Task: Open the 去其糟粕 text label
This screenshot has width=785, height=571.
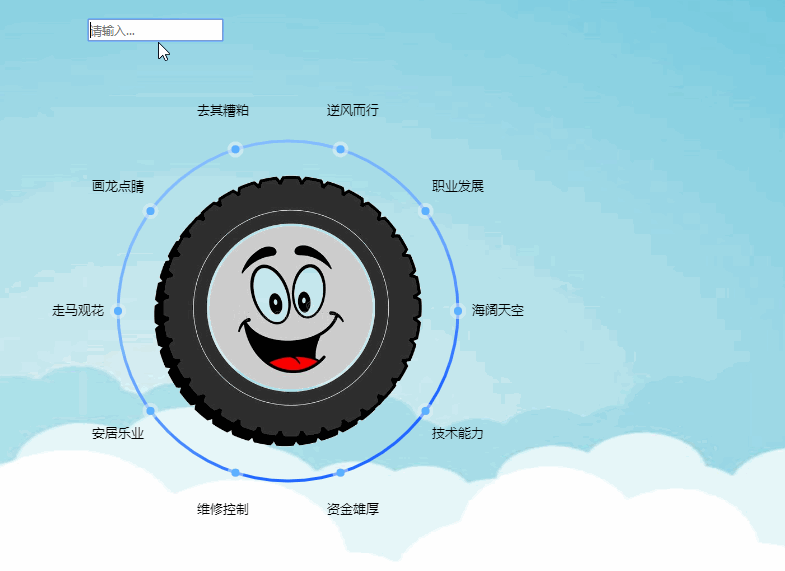Action: (x=222, y=110)
